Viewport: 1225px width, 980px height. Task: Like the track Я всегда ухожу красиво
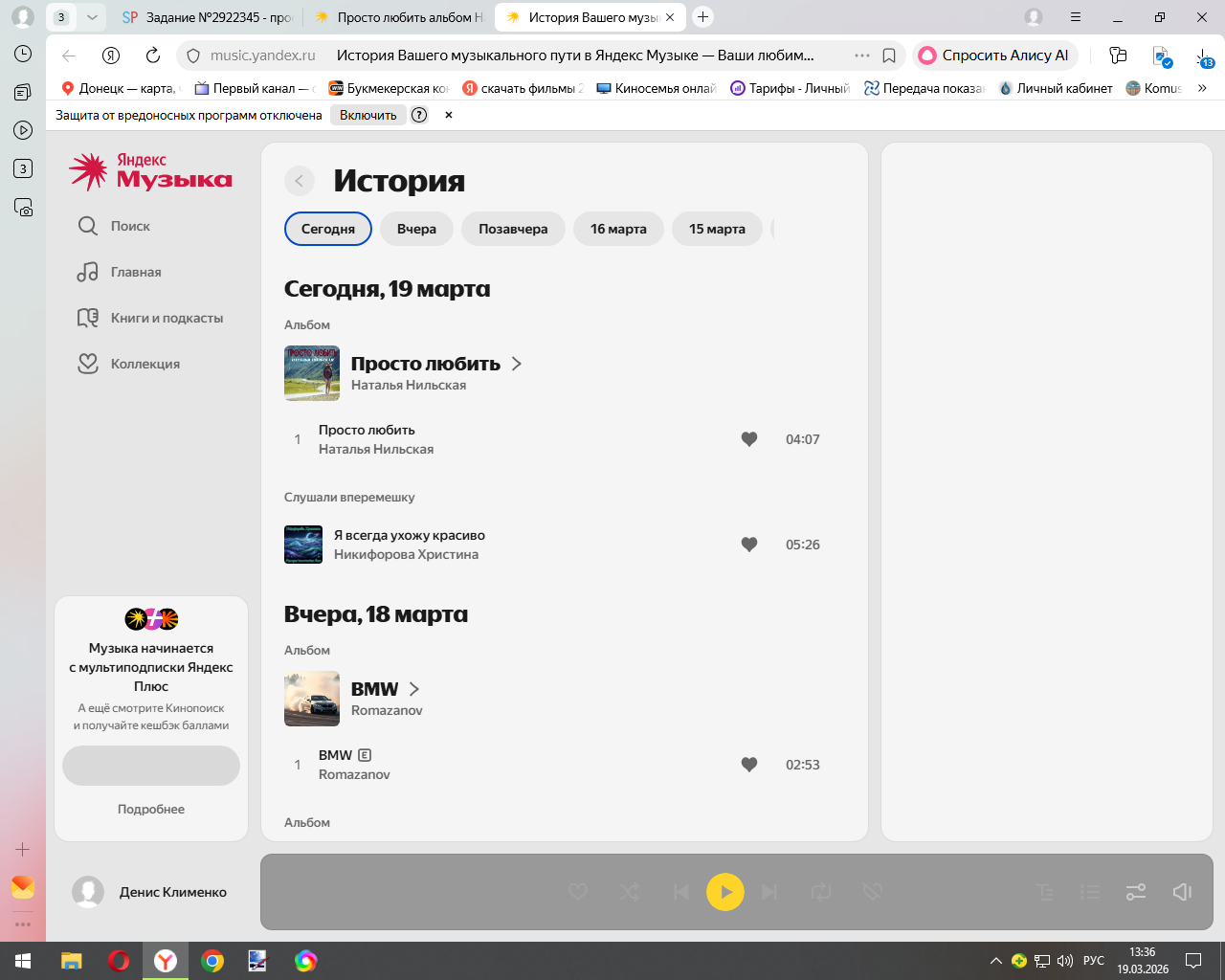click(749, 545)
